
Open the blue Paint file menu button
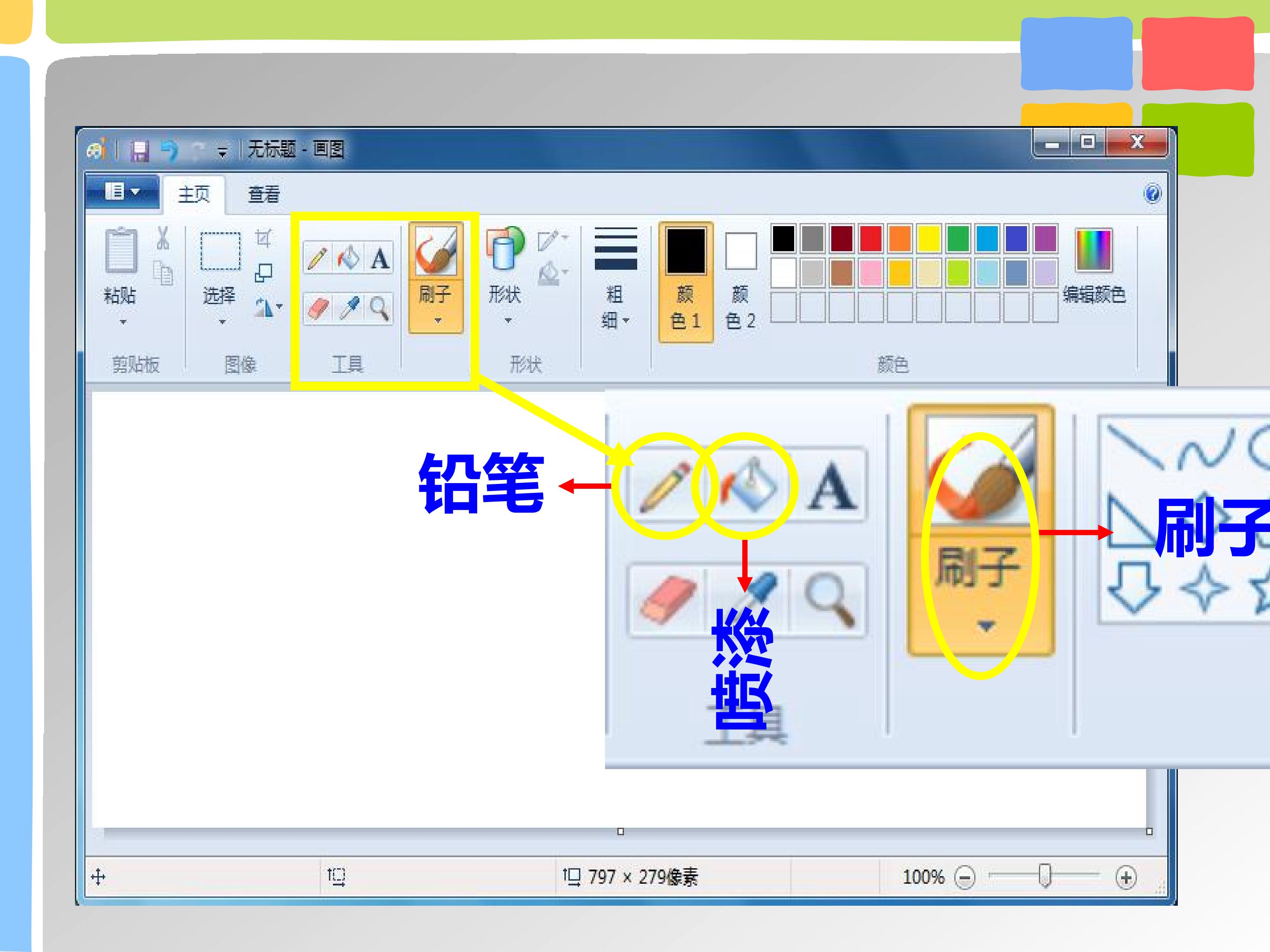pos(122,191)
